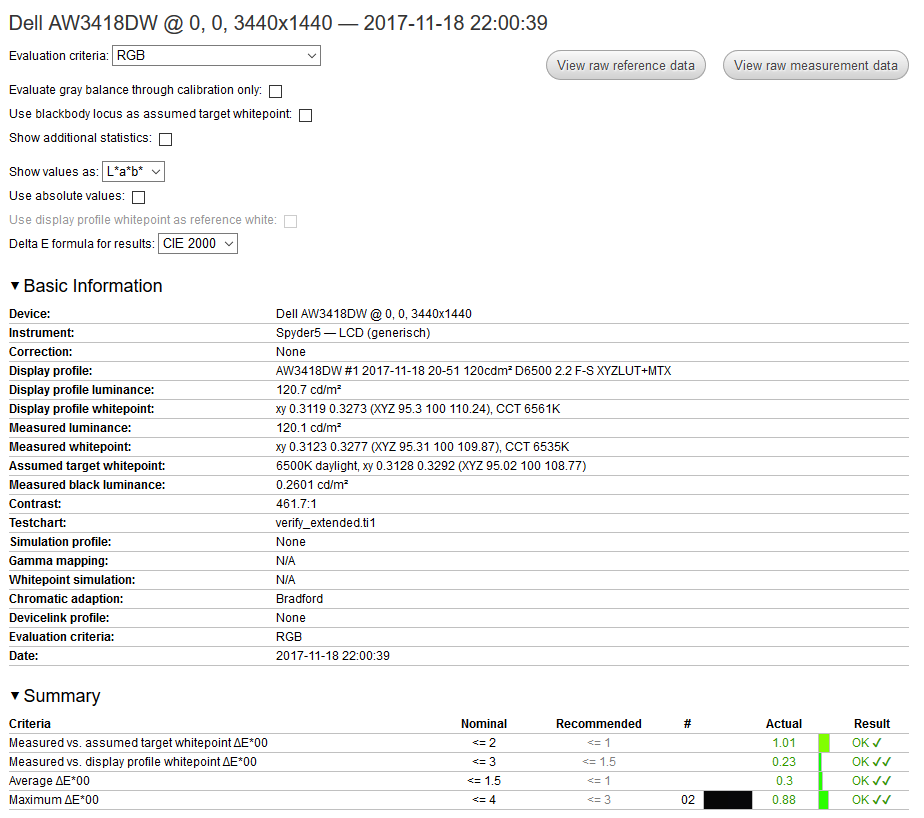This screenshot has width=924, height=818.
Task: Enable evaluate gray balance through calibration only
Action: tap(275, 91)
